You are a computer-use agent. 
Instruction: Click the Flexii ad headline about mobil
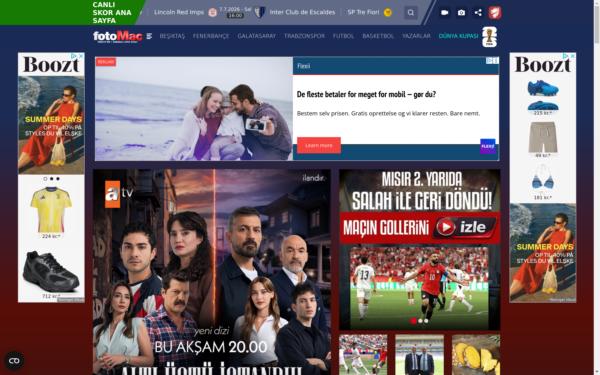(366, 94)
